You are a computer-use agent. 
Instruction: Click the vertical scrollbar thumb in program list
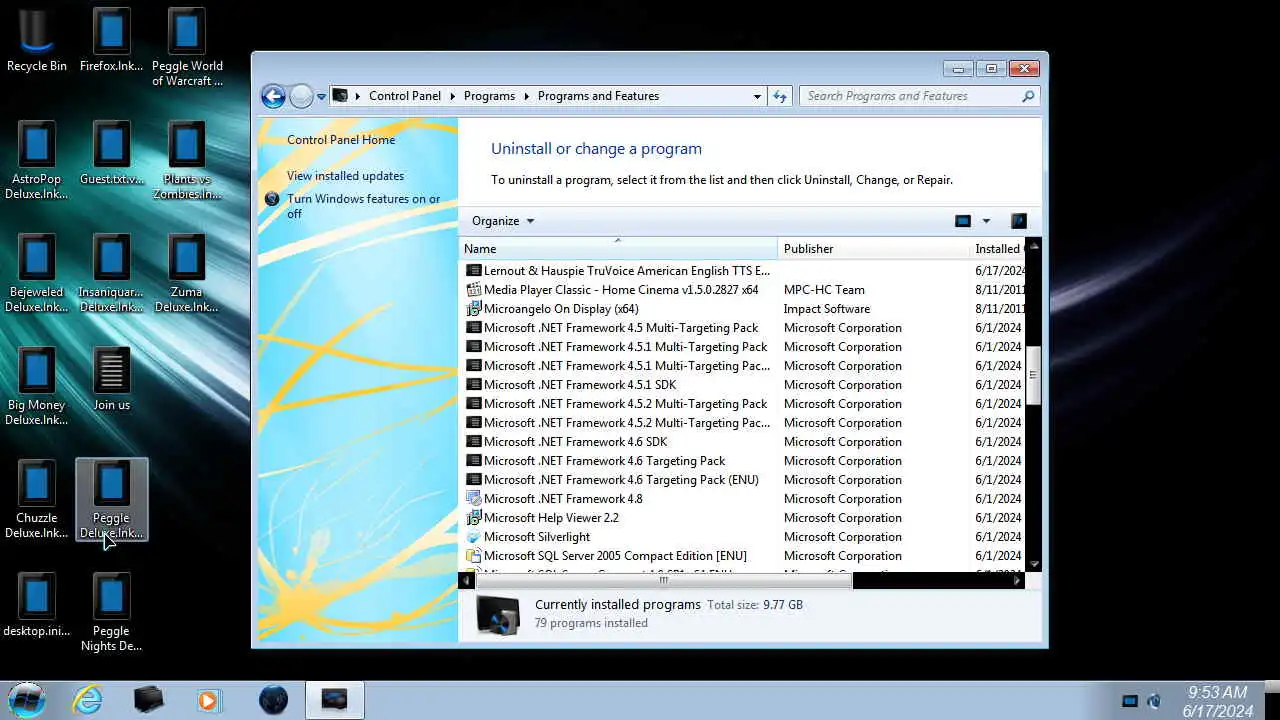point(1033,375)
